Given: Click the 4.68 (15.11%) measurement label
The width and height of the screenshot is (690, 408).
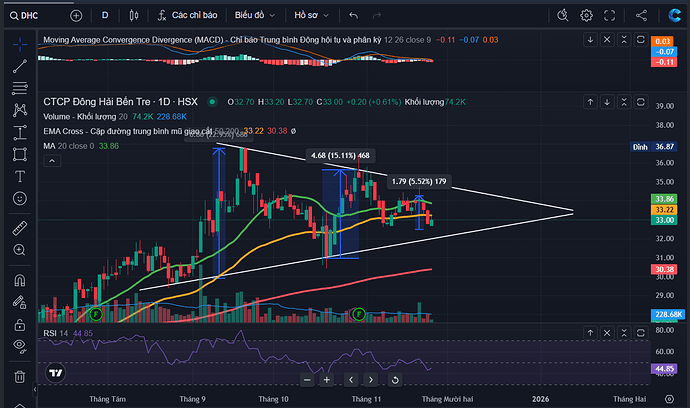Looking at the screenshot, I should coord(340,155).
